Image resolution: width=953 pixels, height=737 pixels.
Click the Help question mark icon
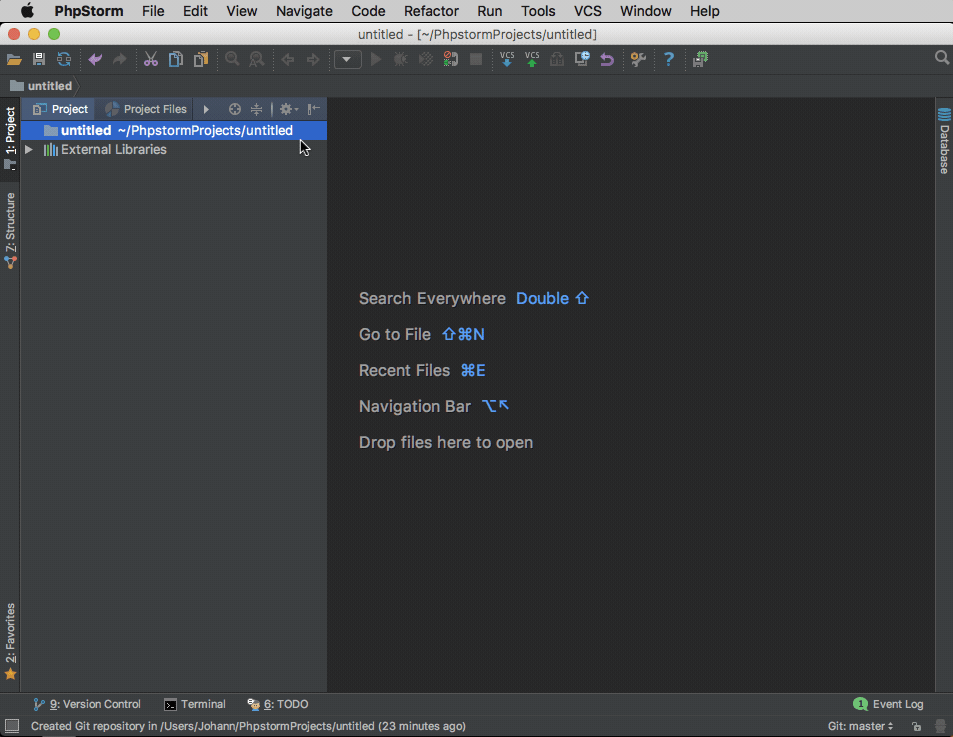[x=669, y=60]
